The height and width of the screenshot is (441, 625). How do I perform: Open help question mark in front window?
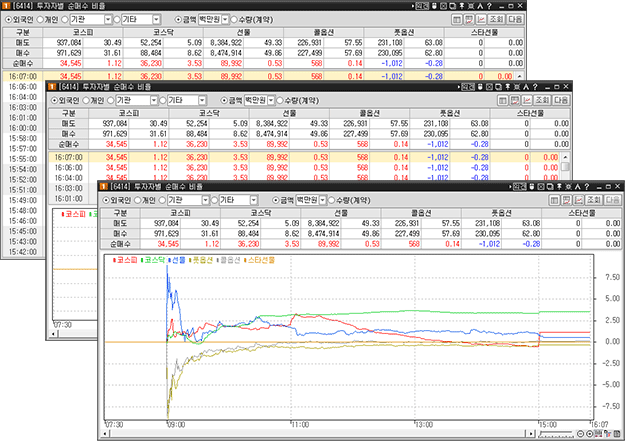587,187
